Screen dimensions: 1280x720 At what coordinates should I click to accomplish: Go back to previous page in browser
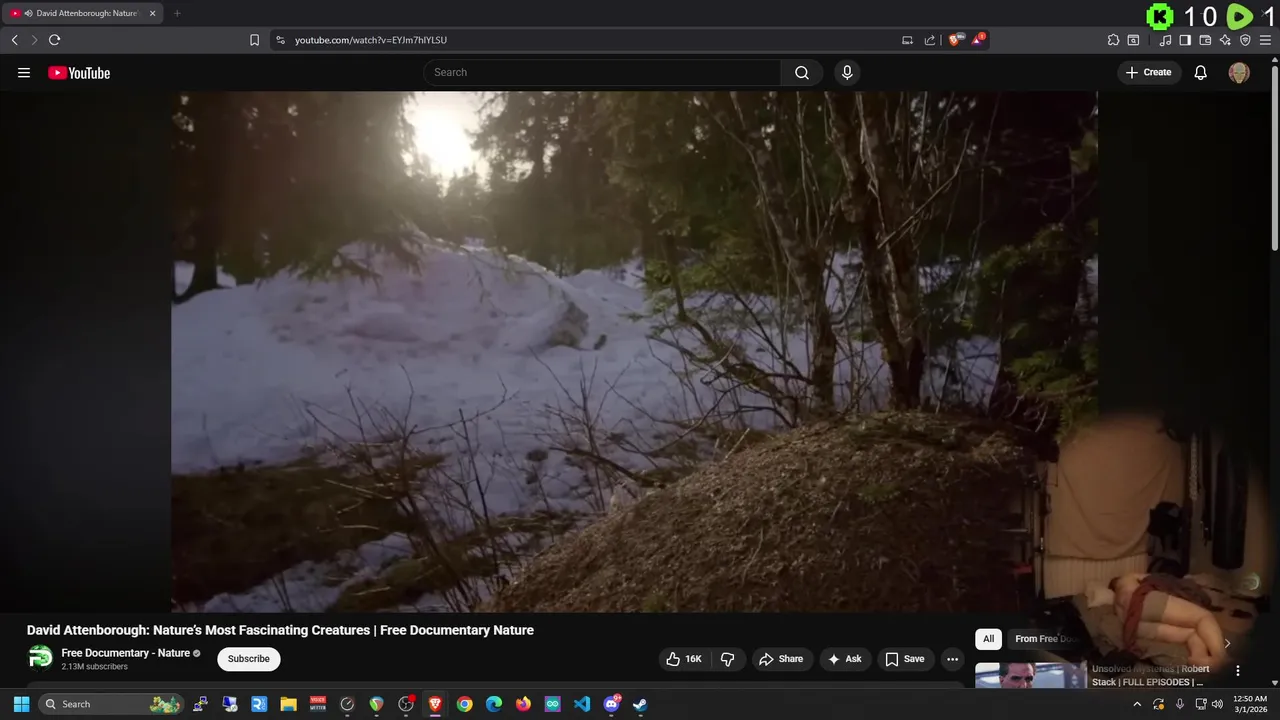(x=14, y=40)
